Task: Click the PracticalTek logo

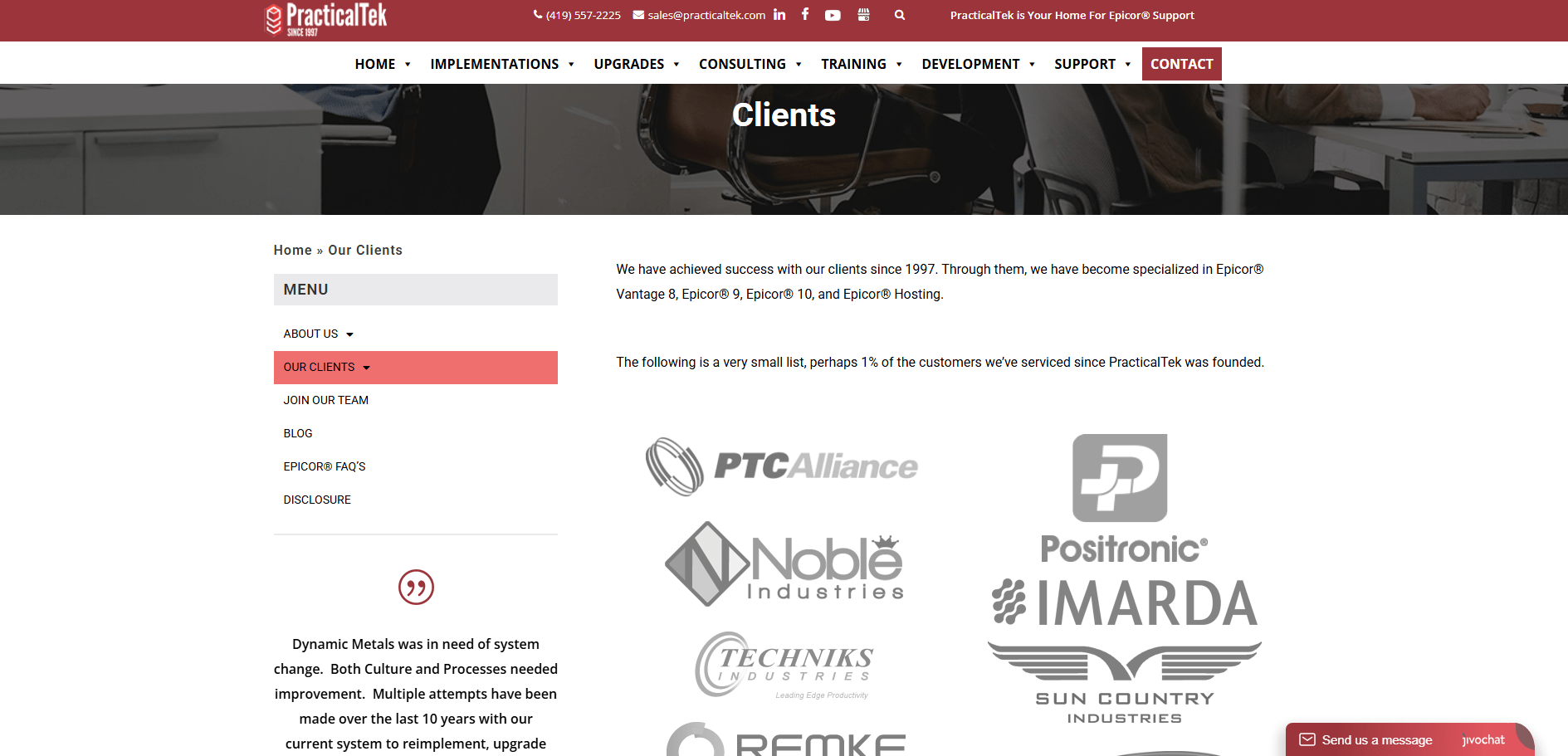Action: tap(325, 19)
